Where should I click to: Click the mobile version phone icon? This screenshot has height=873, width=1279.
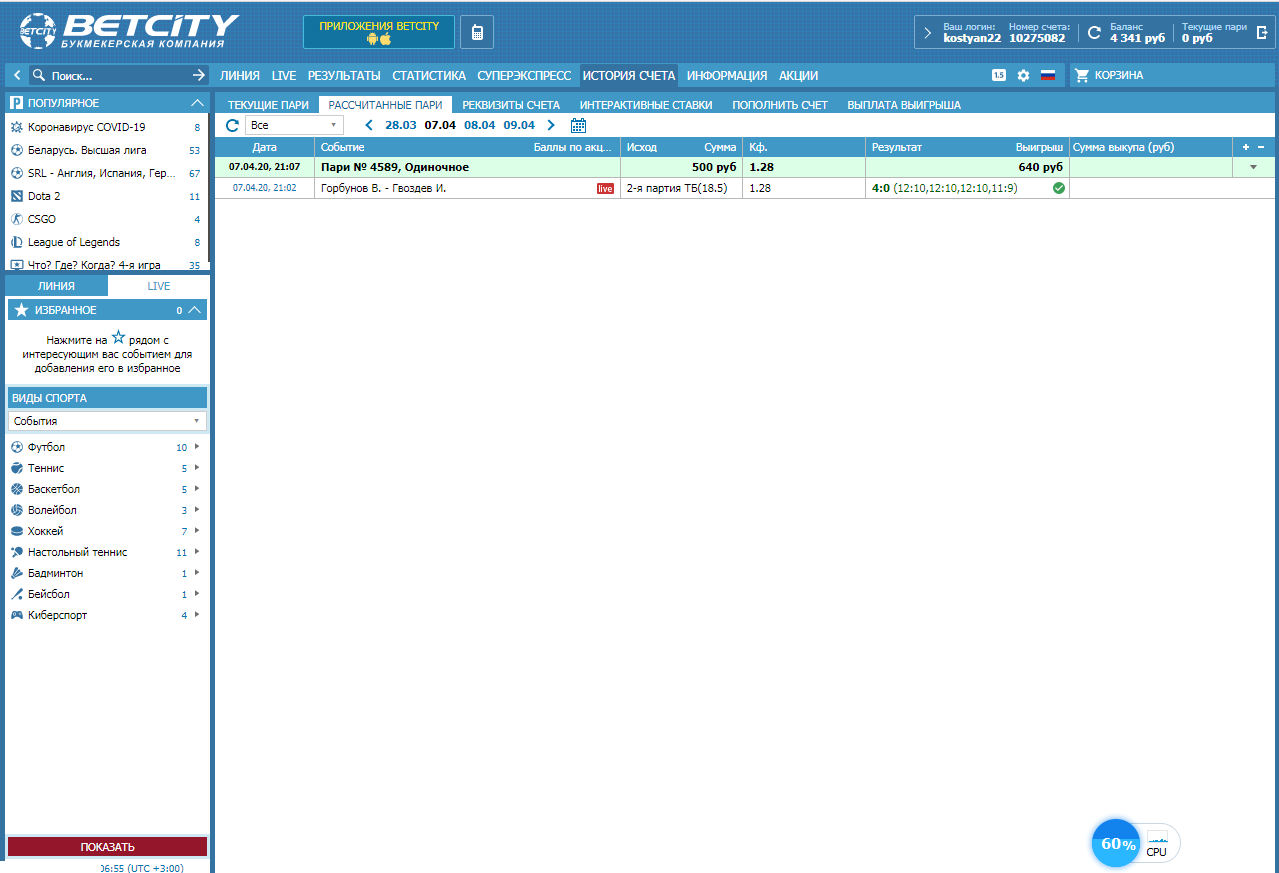(477, 32)
